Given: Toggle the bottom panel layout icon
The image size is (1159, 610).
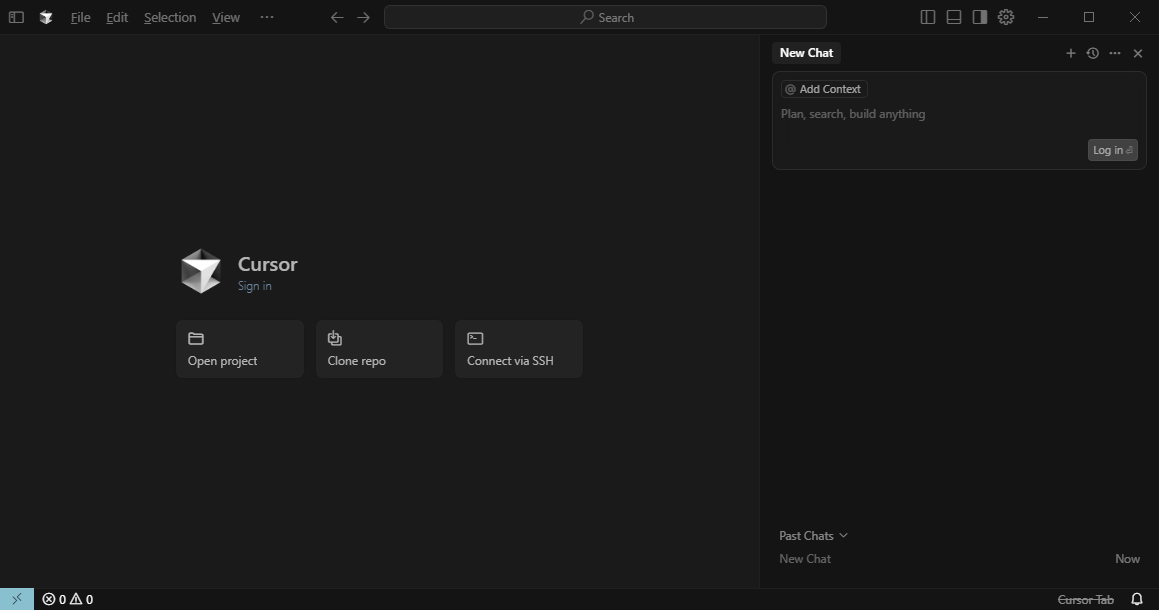Looking at the screenshot, I should pyautogui.click(x=954, y=17).
